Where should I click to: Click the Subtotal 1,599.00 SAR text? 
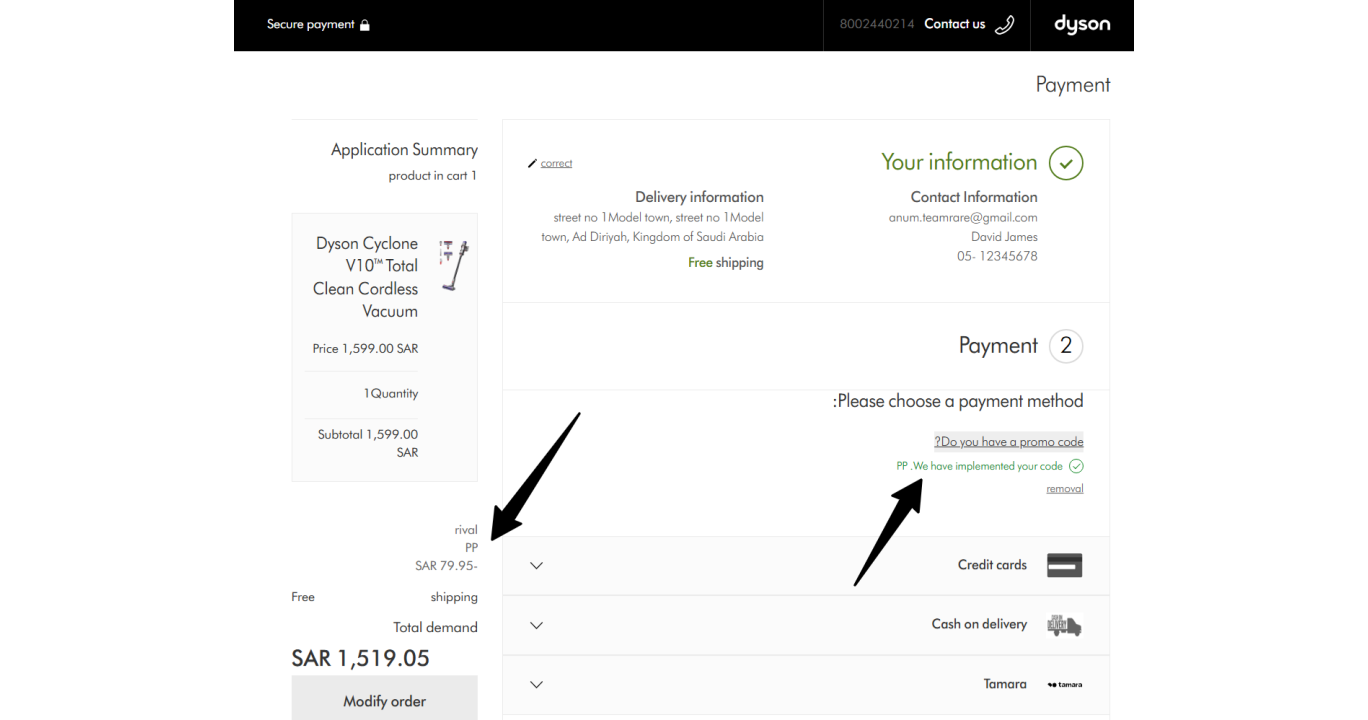pyautogui.click(x=368, y=443)
